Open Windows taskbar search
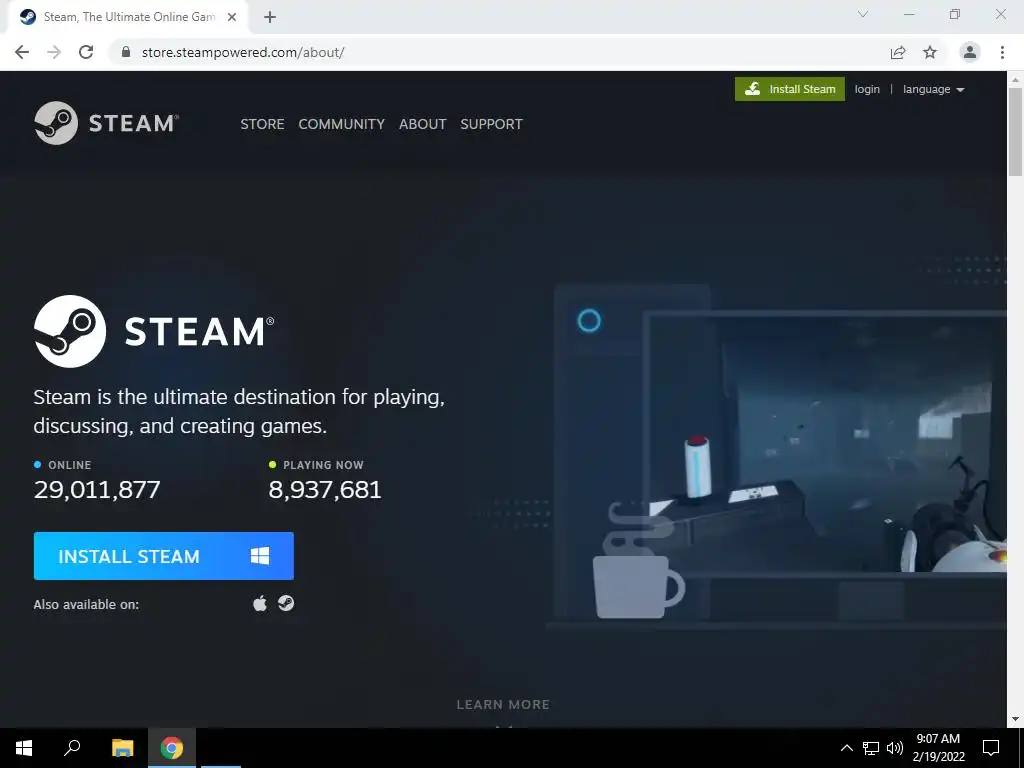 [72, 748]
